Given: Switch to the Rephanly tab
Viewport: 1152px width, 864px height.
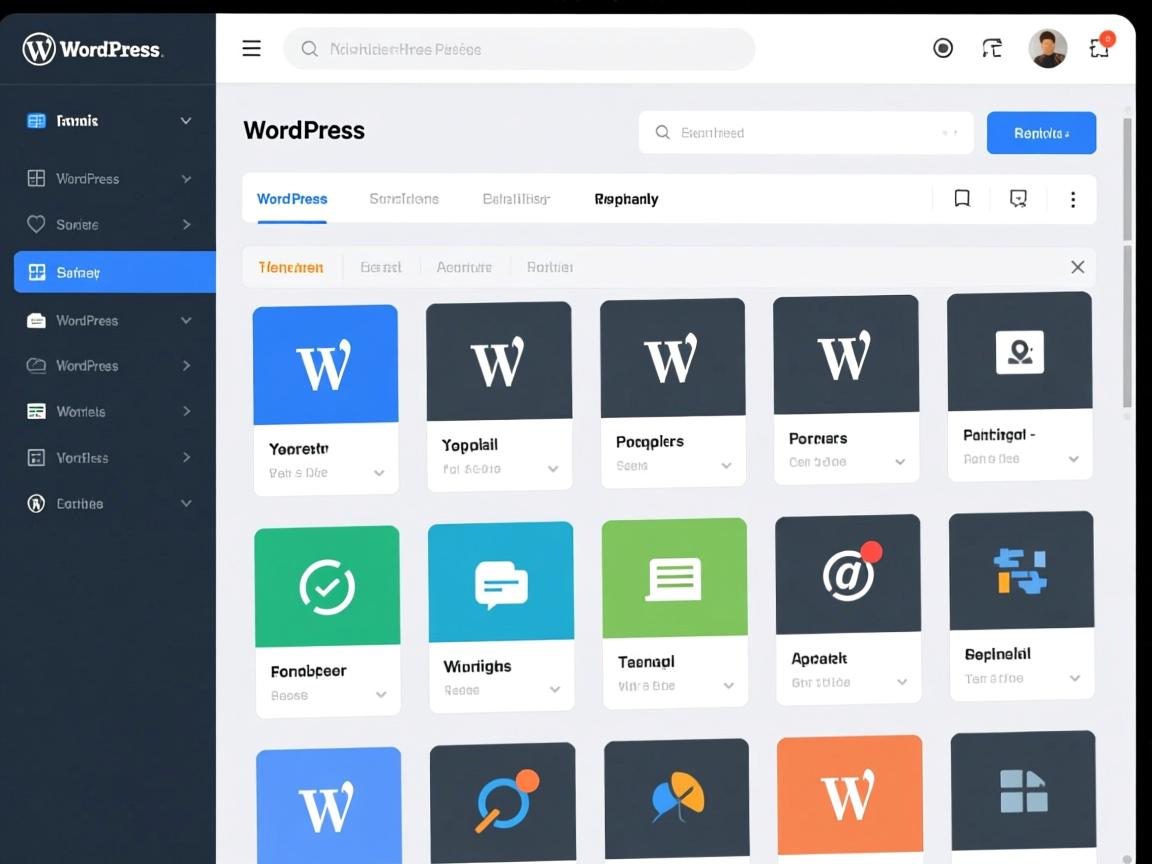Looking at the screenshot, I should [x=626, y=198].
